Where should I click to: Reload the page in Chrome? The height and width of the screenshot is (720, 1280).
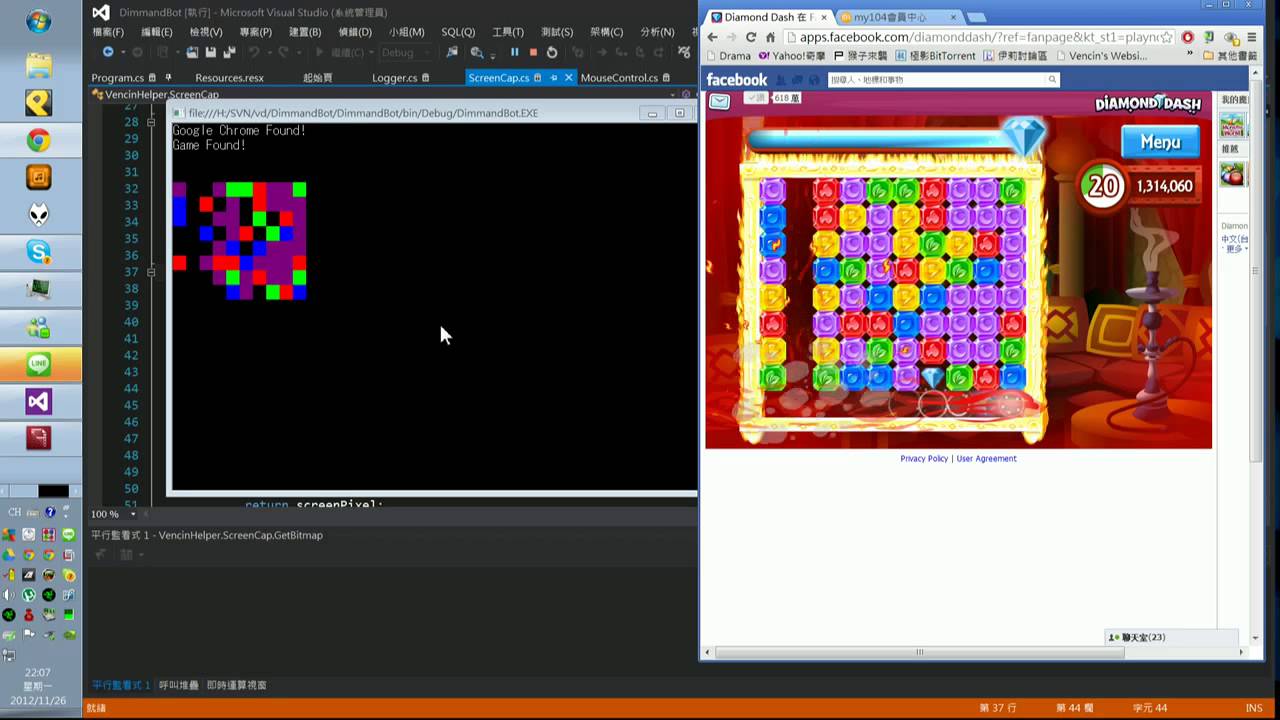pos(751,37)
